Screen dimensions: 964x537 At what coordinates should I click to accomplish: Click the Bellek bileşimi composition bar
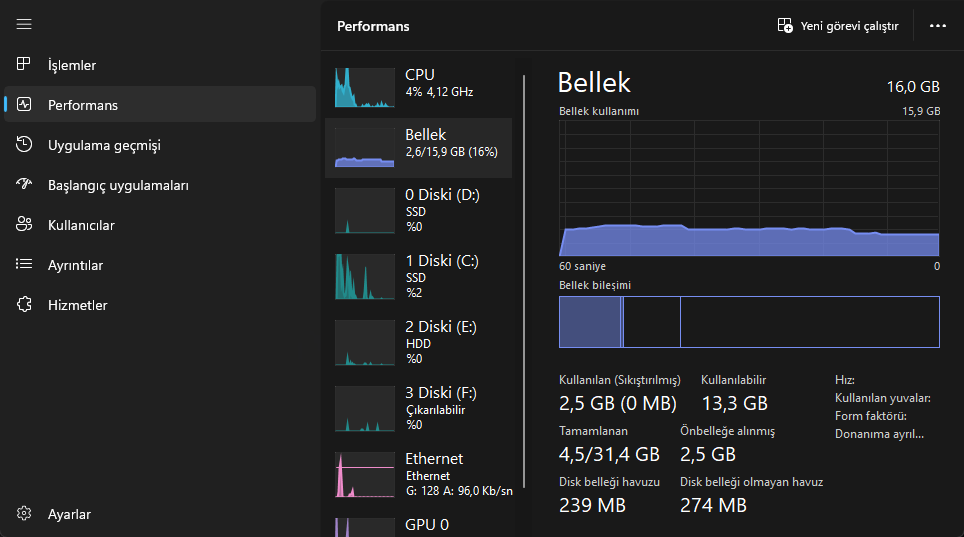[749, 322]
